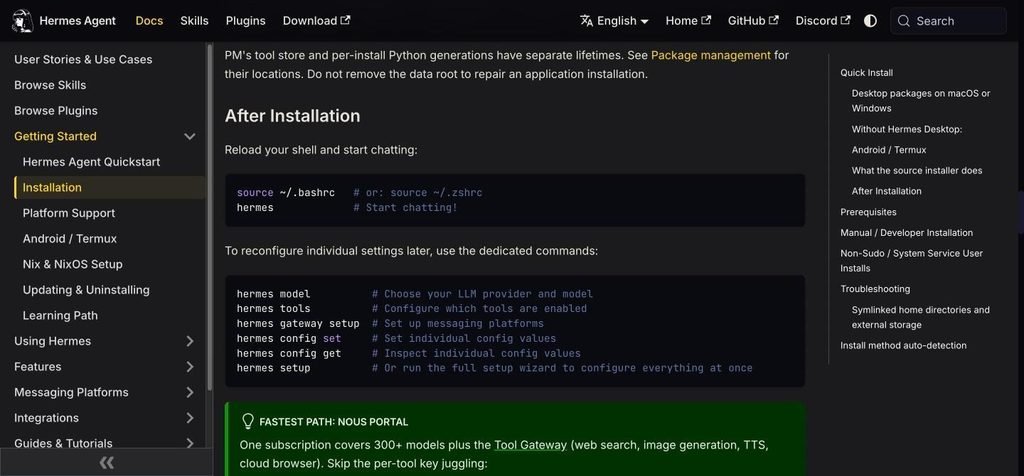Open Features sidebar category
The height and width of the screenshot is (476, 1024).
coord(38,366)
